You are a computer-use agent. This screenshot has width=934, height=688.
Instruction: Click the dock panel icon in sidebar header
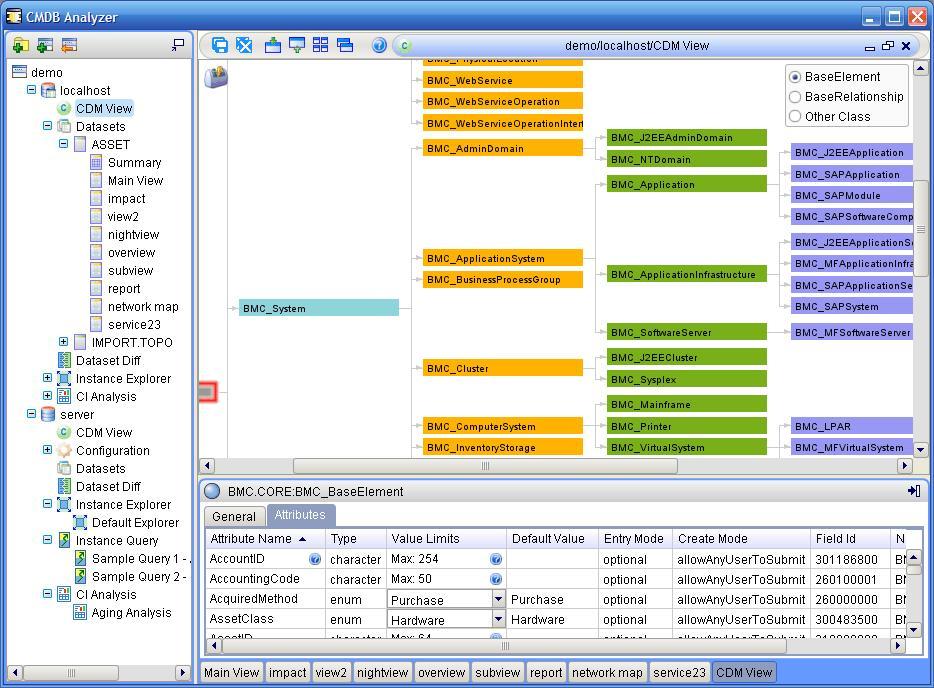(x=178, y=45)
